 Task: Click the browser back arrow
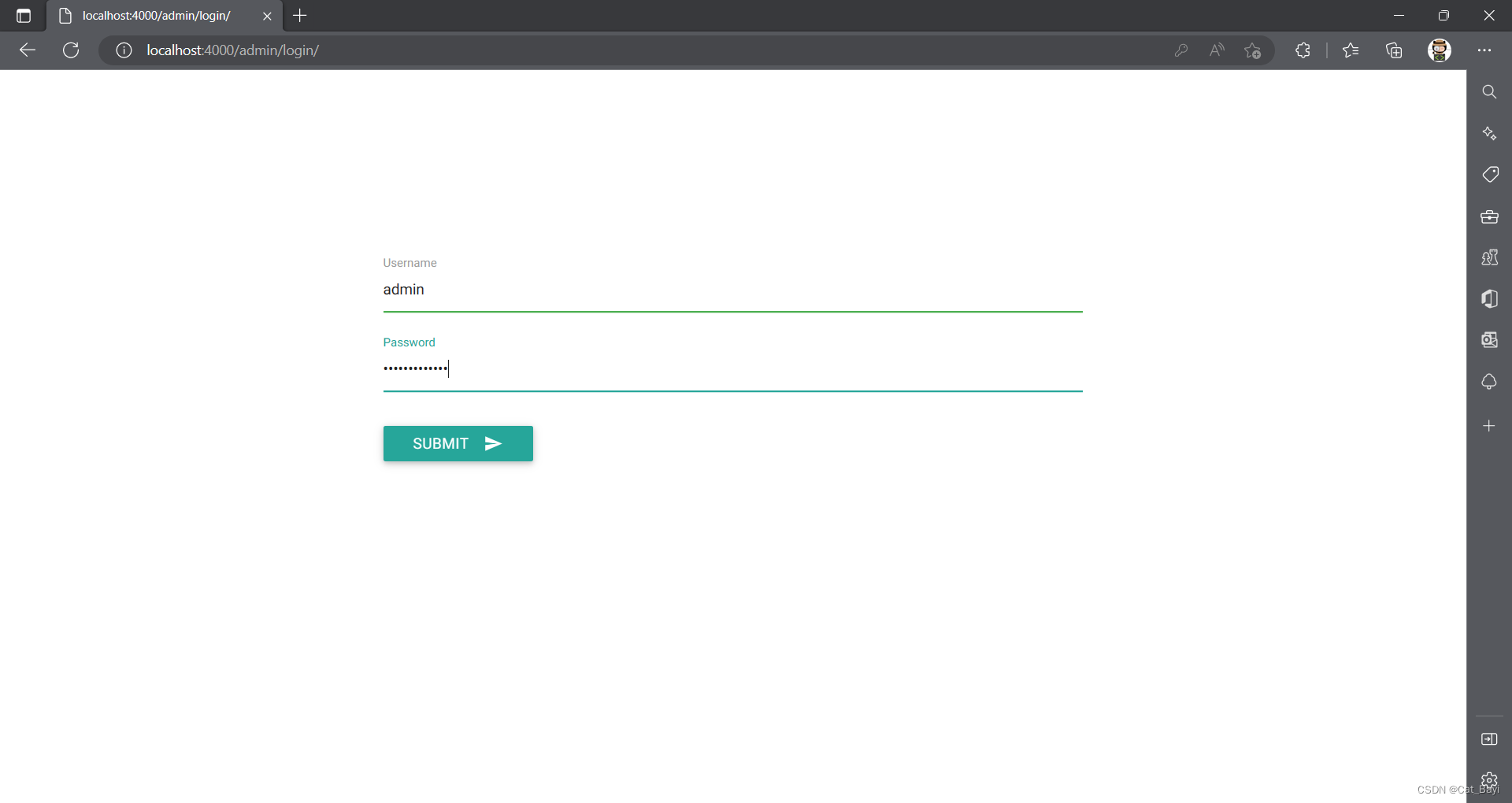(x=28, y=50)
